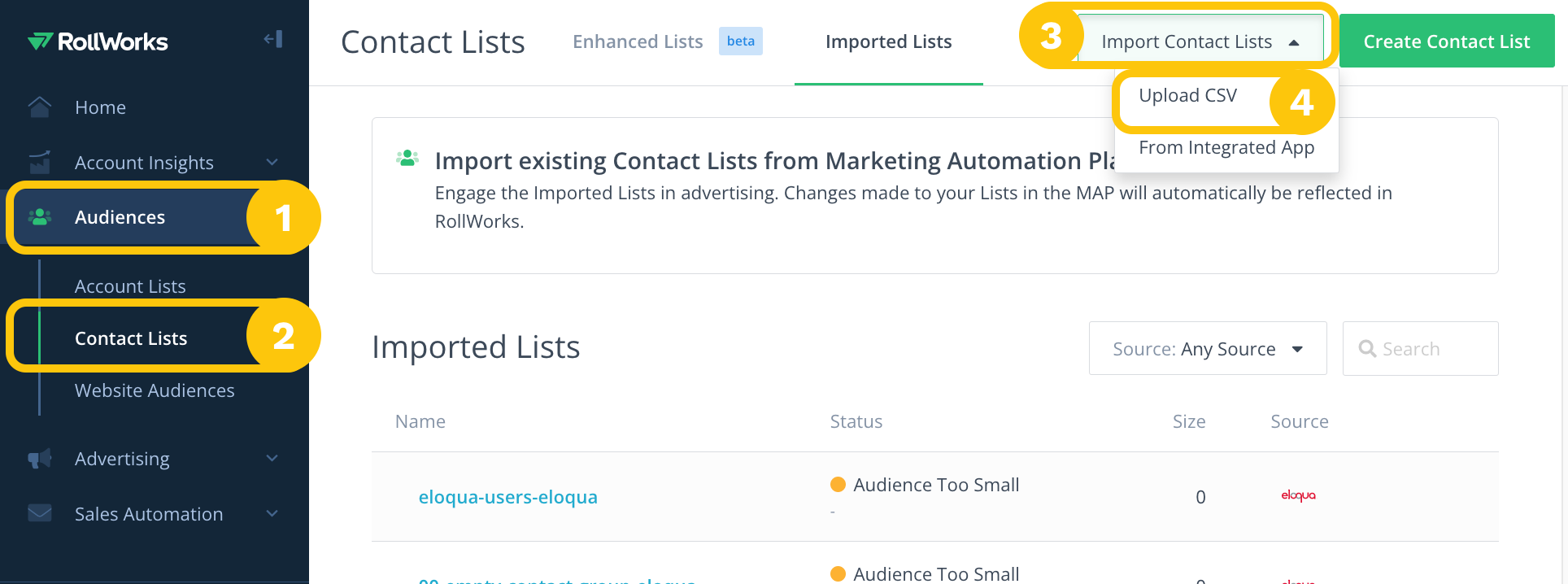This screenshot has height=584, width=1568.
Task: Click the size value 0 for eloqua-users-eloqua
Action: (1200, 497)
